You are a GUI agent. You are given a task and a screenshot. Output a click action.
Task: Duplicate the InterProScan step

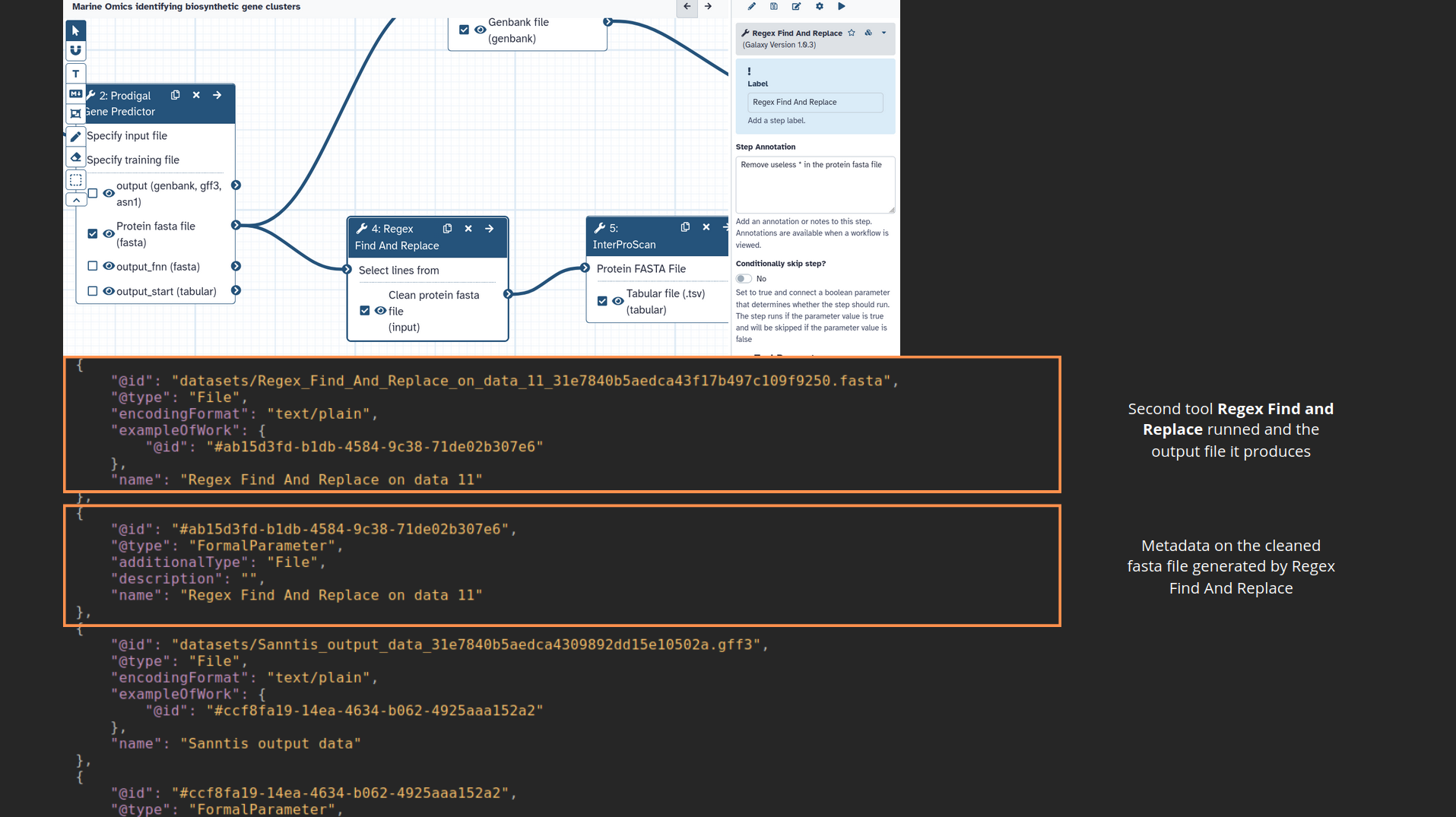pyautogui.click(x=686, y=226)
